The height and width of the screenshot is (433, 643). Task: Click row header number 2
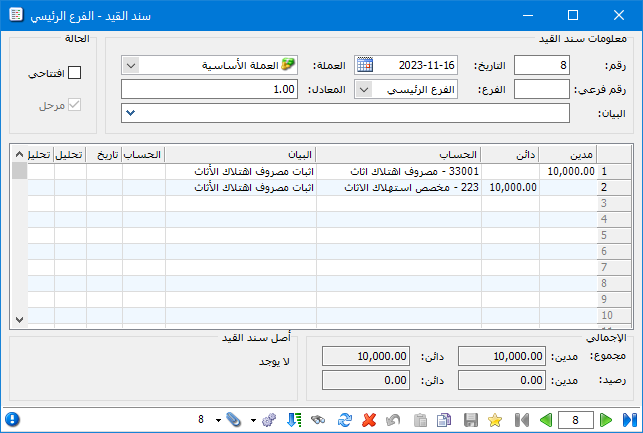[614, 187]
